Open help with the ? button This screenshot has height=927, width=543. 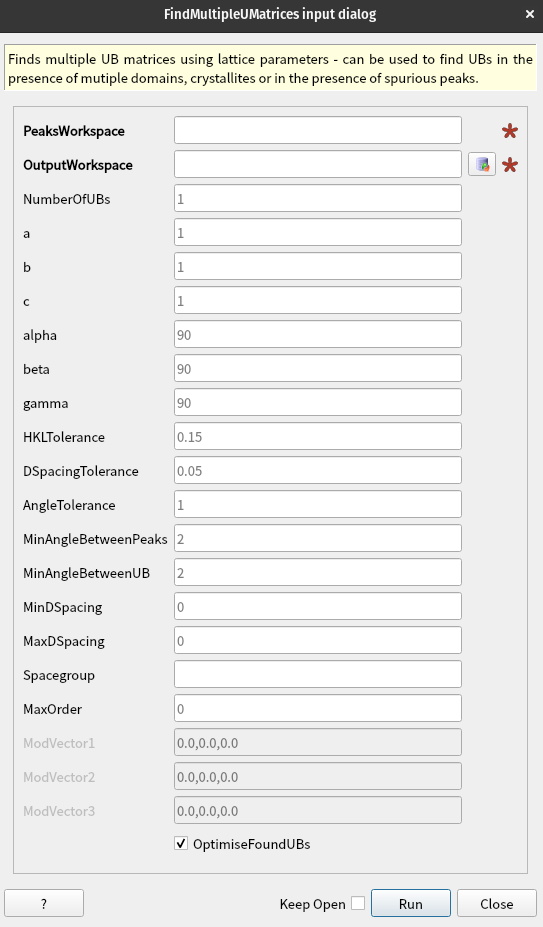click(x=44, y=903)
